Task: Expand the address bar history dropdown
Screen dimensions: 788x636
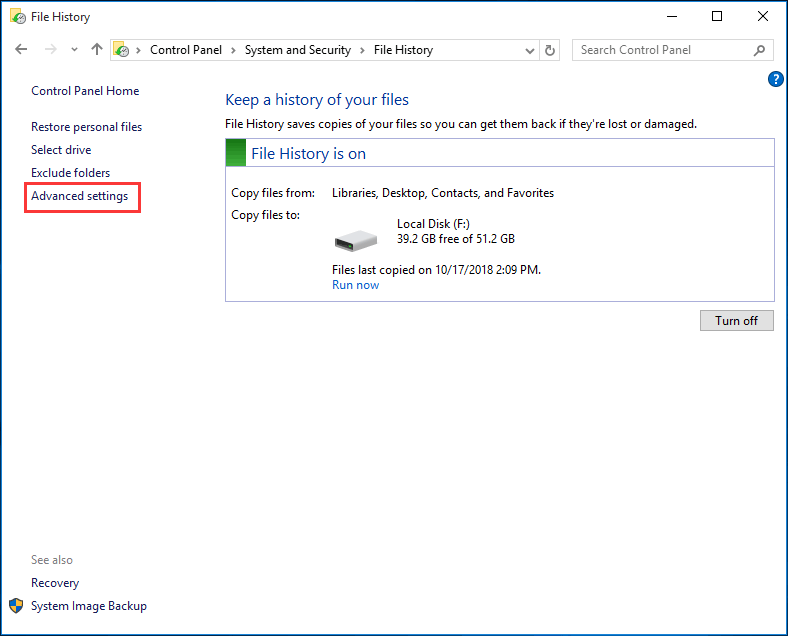Action: pyautogui.click(x=528, y=50)
